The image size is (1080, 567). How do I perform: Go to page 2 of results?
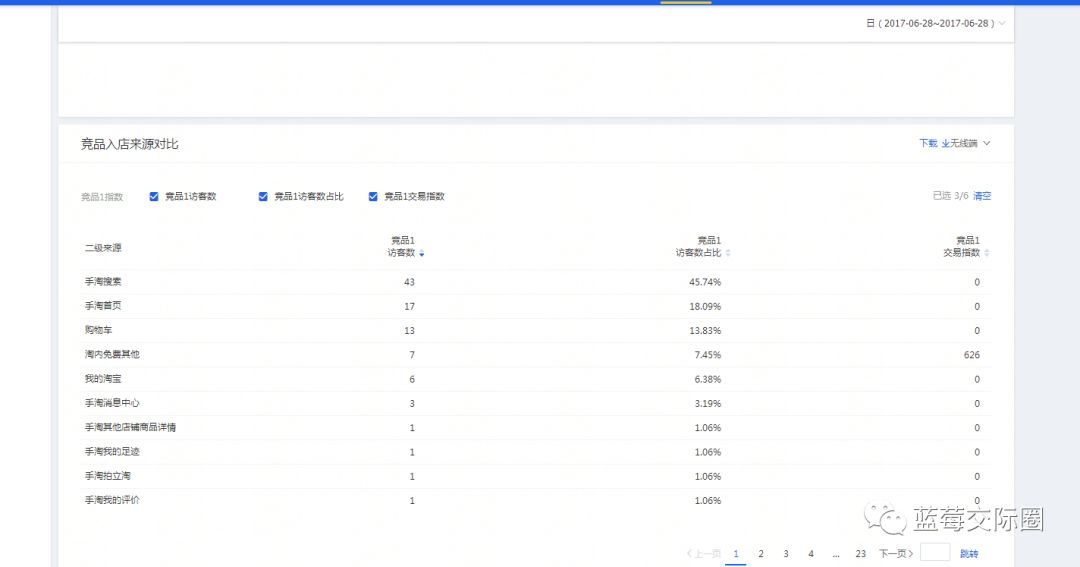point(760,553)
